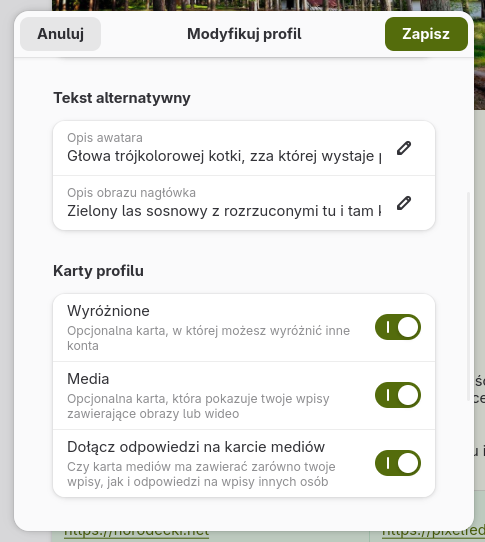Click the Wyróżnione card label
The height and width of the screenshot is (542, 485).
(108, 311)
